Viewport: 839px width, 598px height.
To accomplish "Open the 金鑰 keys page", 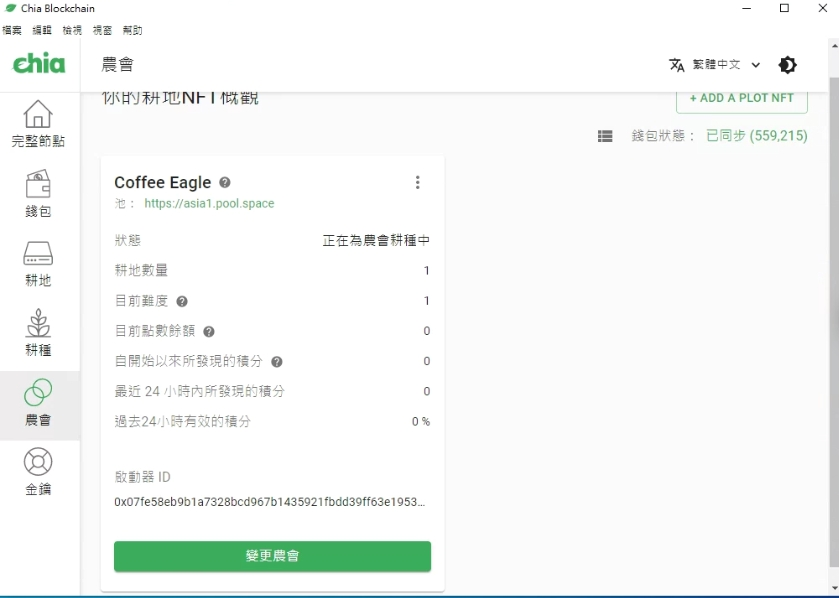I will click(39, 472).
